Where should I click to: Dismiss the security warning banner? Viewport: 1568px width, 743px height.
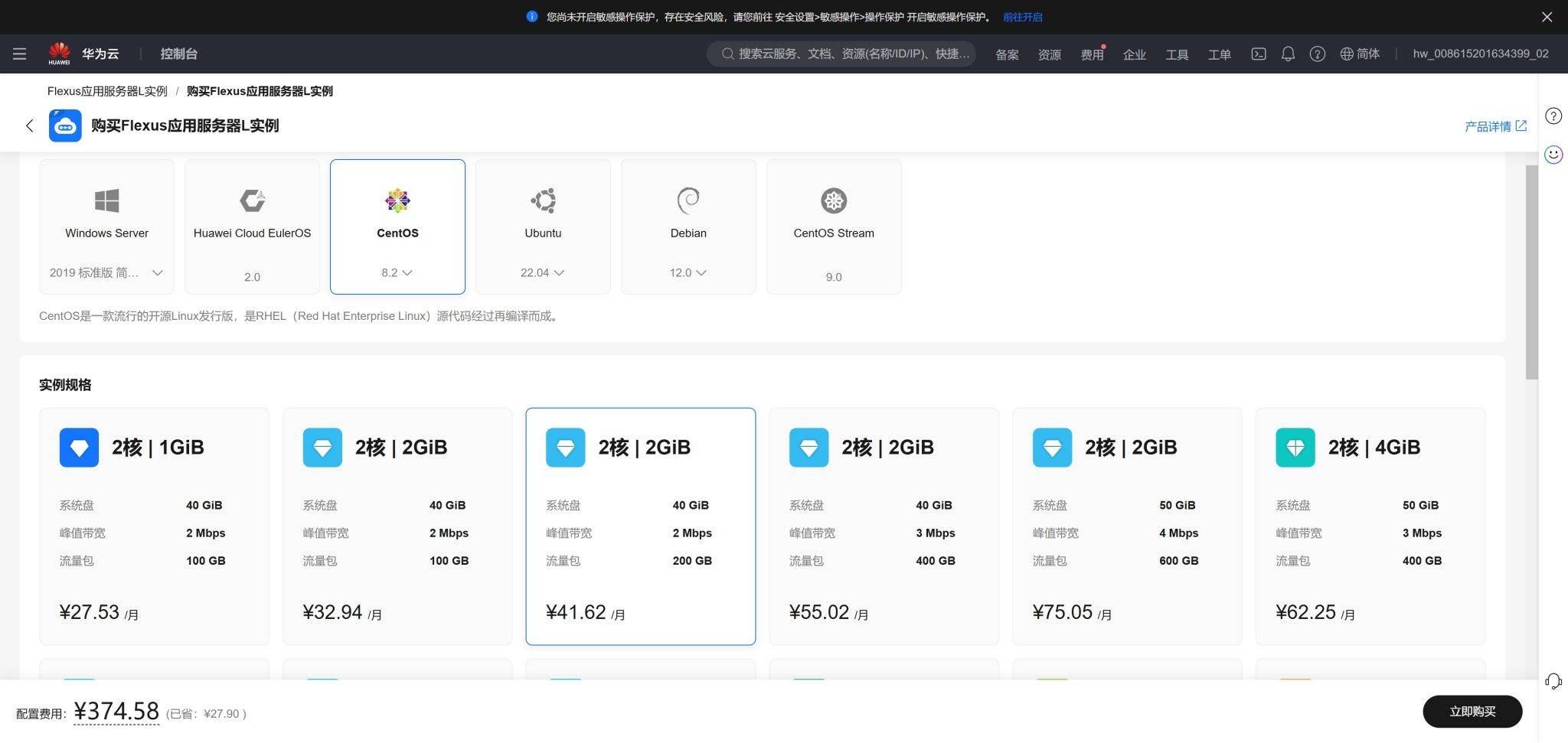coord(1547,17)
